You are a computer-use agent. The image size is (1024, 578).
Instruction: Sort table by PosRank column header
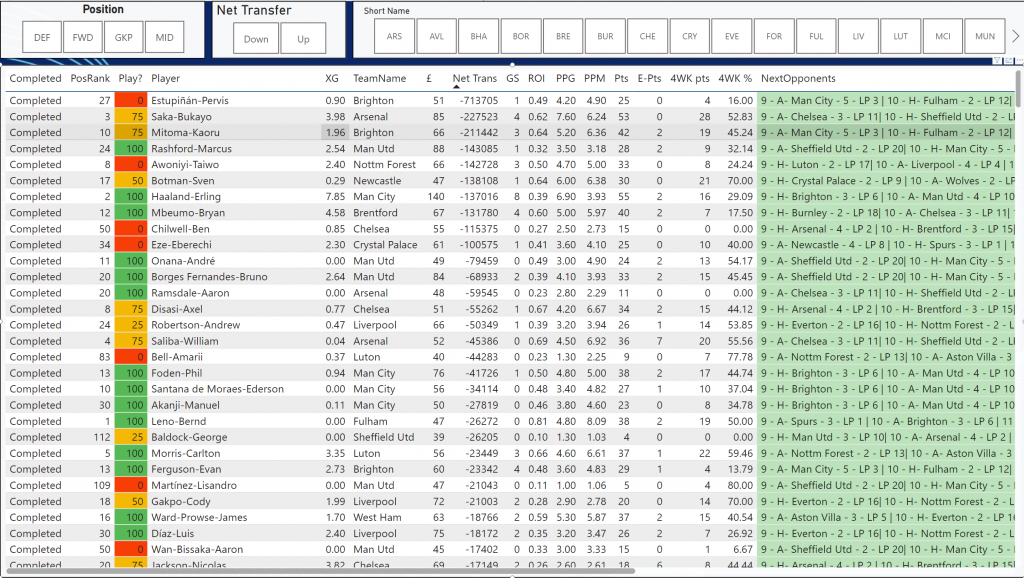[90, 78]
